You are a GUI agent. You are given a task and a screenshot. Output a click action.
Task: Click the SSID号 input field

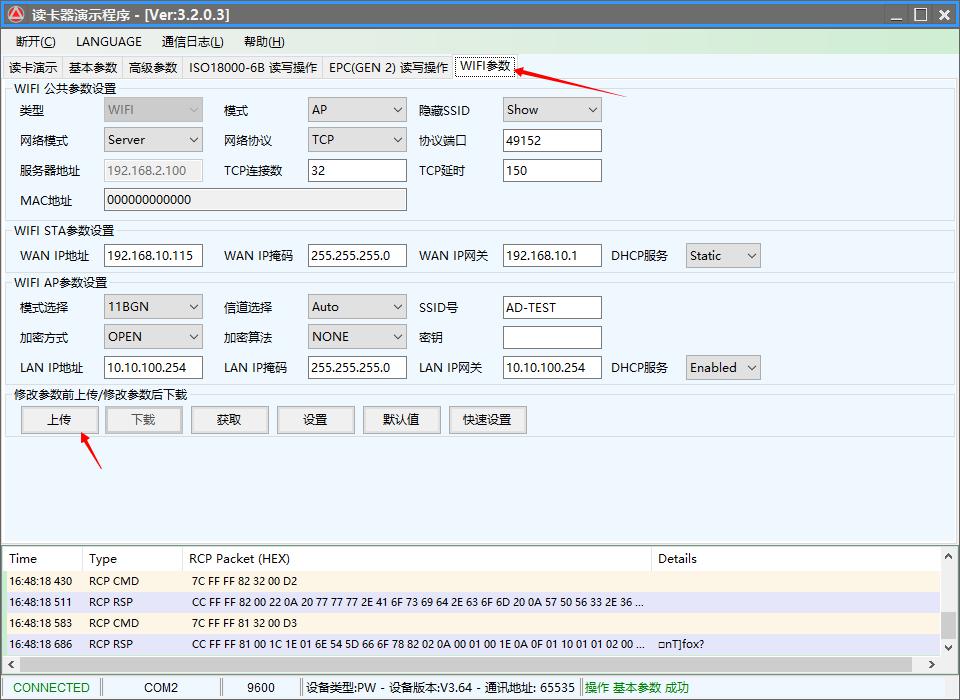(x=552, y=308)
